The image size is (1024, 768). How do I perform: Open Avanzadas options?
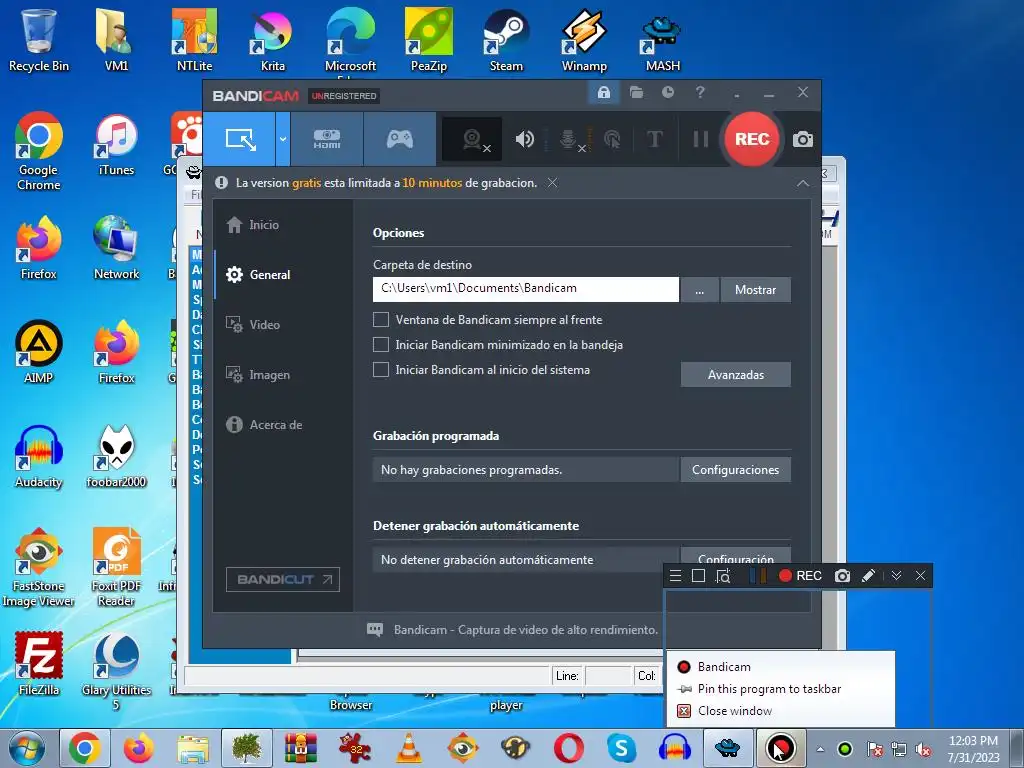(735, 375)
